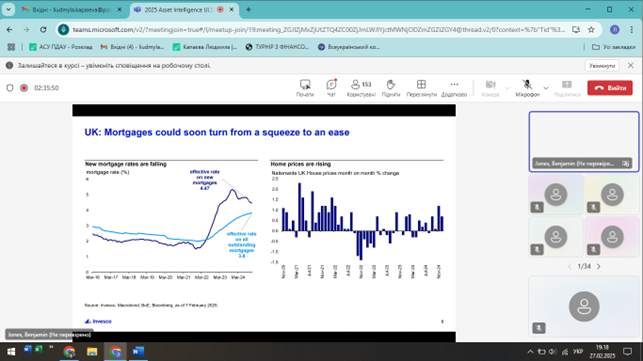Toggle the camera on or off
This screenshot has height=361, width=643.
(490, 88)
